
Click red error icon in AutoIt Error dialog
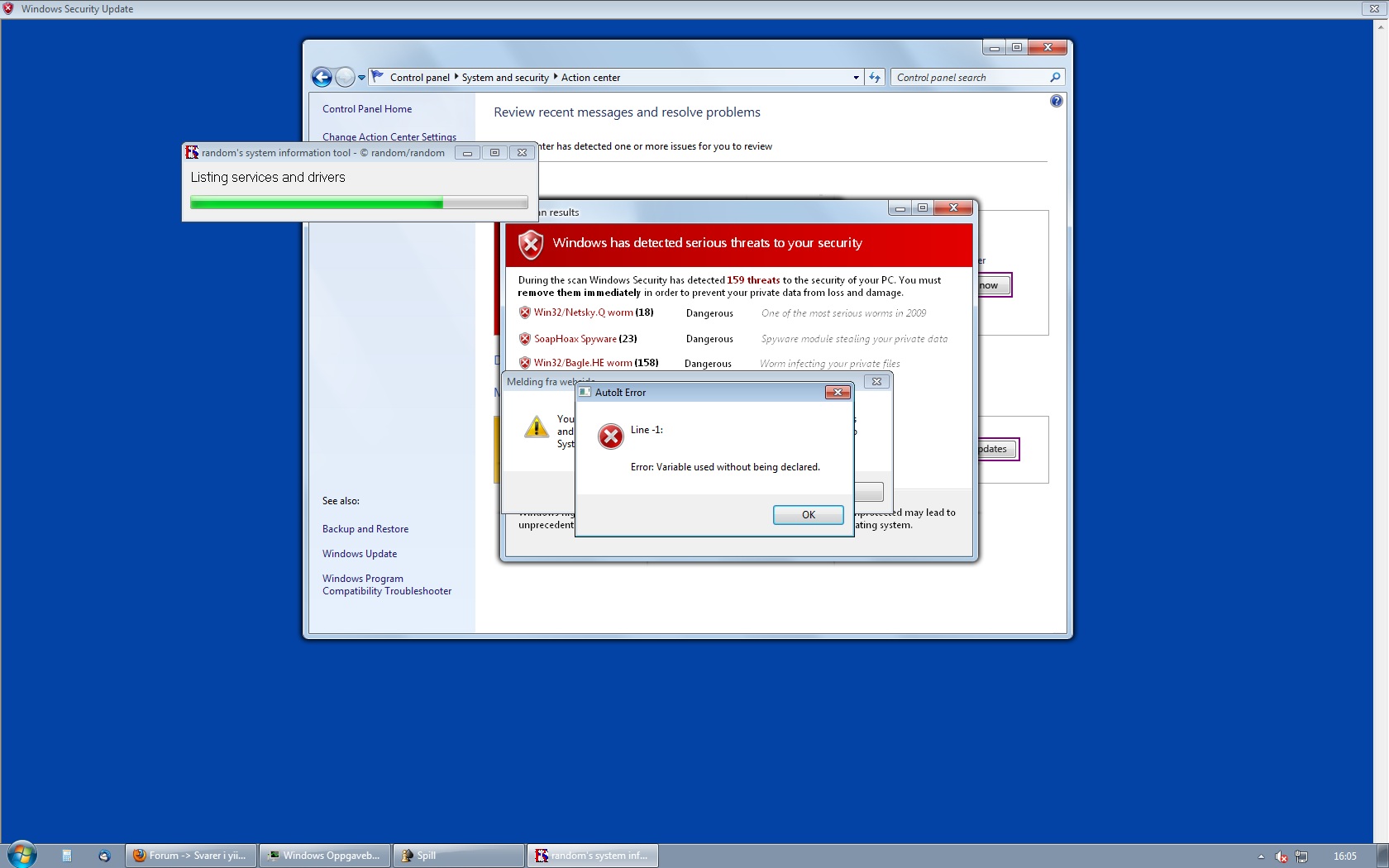click(x=611, y=436)
